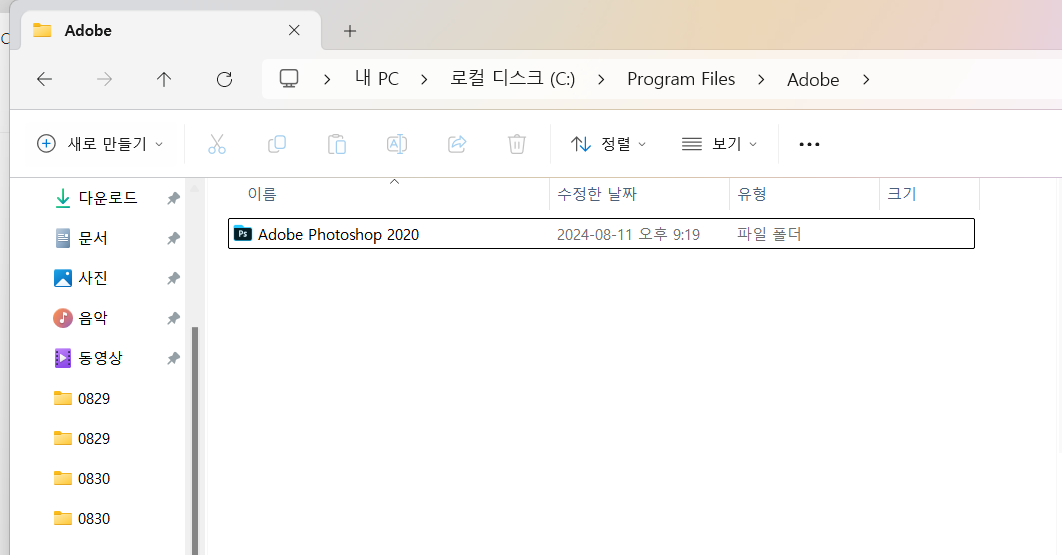Click the Cut scissors icon
Screen dimensions: 1062x555
217,144
